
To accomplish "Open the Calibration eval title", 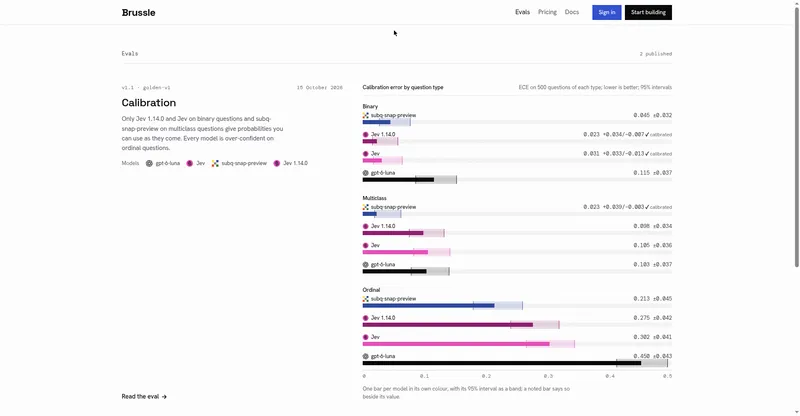I will (x=148, y=103).
